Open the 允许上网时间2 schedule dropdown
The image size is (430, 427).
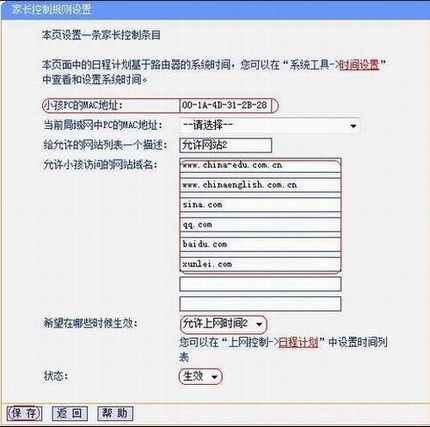click(223, 324)
